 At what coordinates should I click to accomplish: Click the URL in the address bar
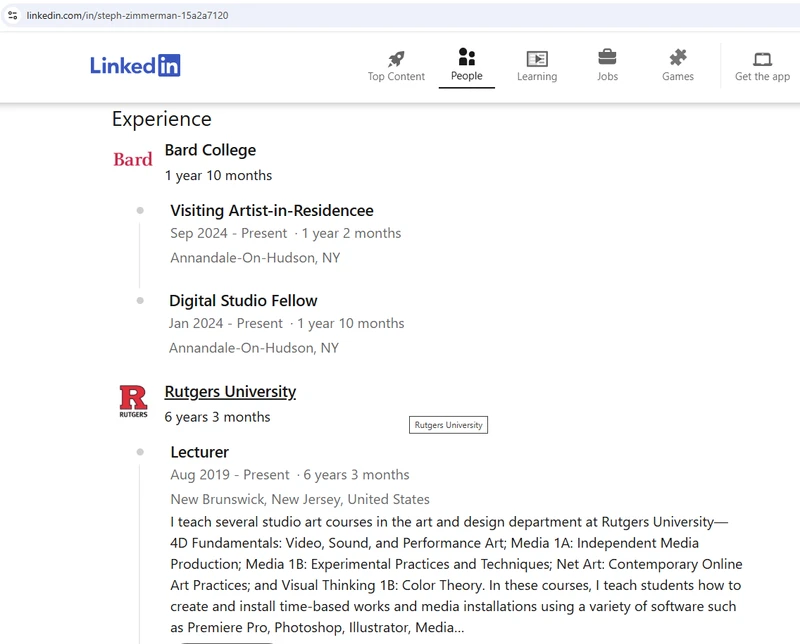pyautogui.click(x=128, y=15)
